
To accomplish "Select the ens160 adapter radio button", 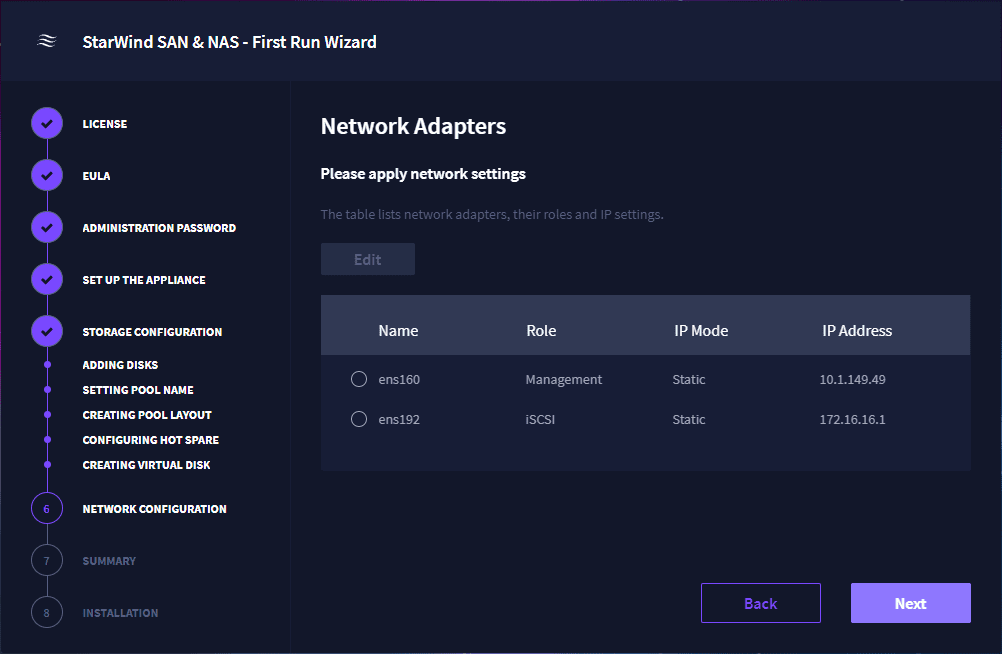I will [359, 379].
